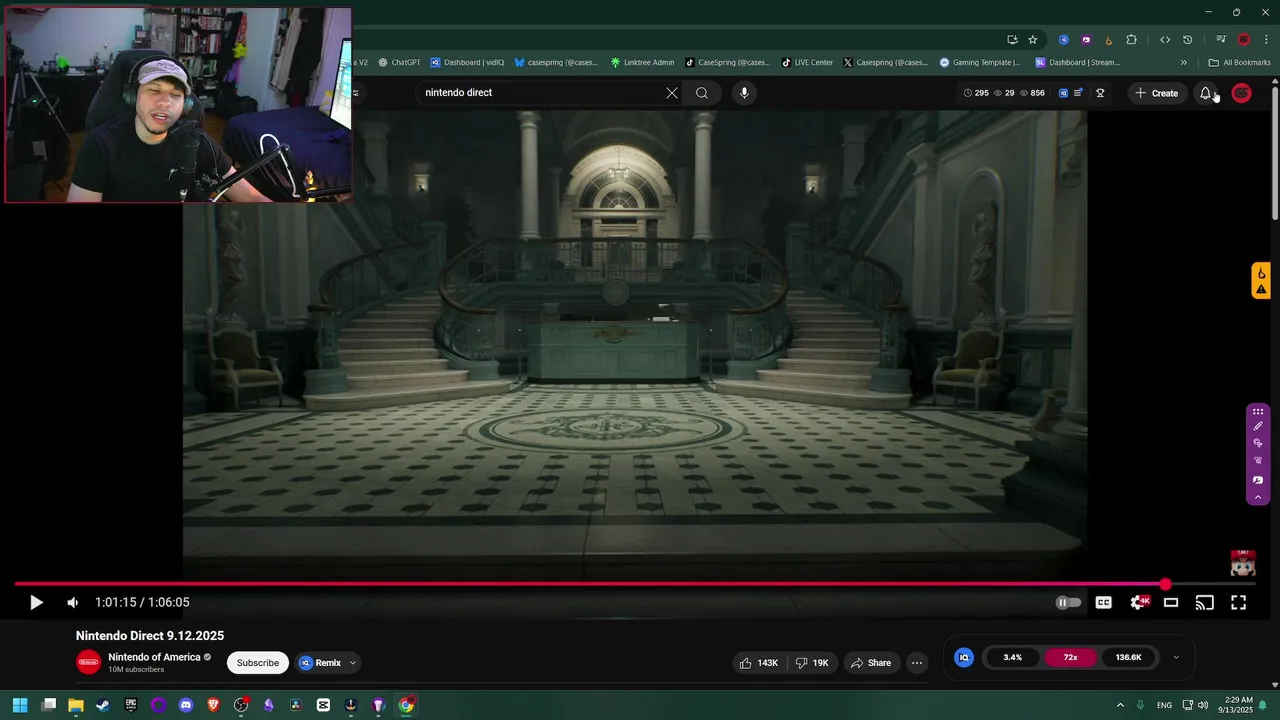1280x720 pixels.
Task: Toggle the autoplay switch in player controls
Action: click(1069, 602)
